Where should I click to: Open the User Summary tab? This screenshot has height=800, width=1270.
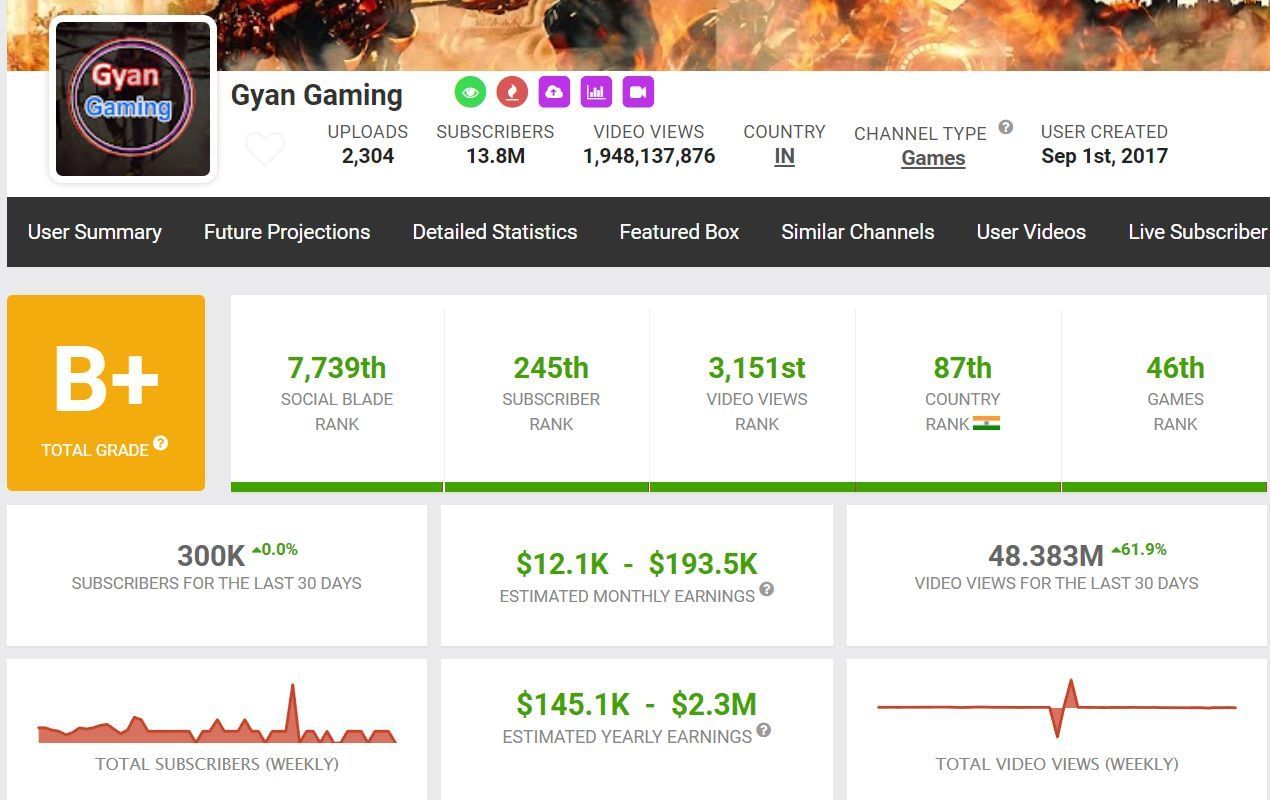[95, 232]
